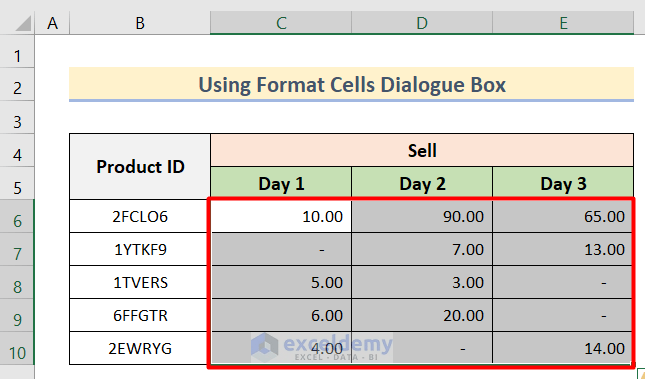The image size is (645, 379).
Task: Click the 'Day 3' column heading cell
Action: pyautogui.click(x=563, y=183)
